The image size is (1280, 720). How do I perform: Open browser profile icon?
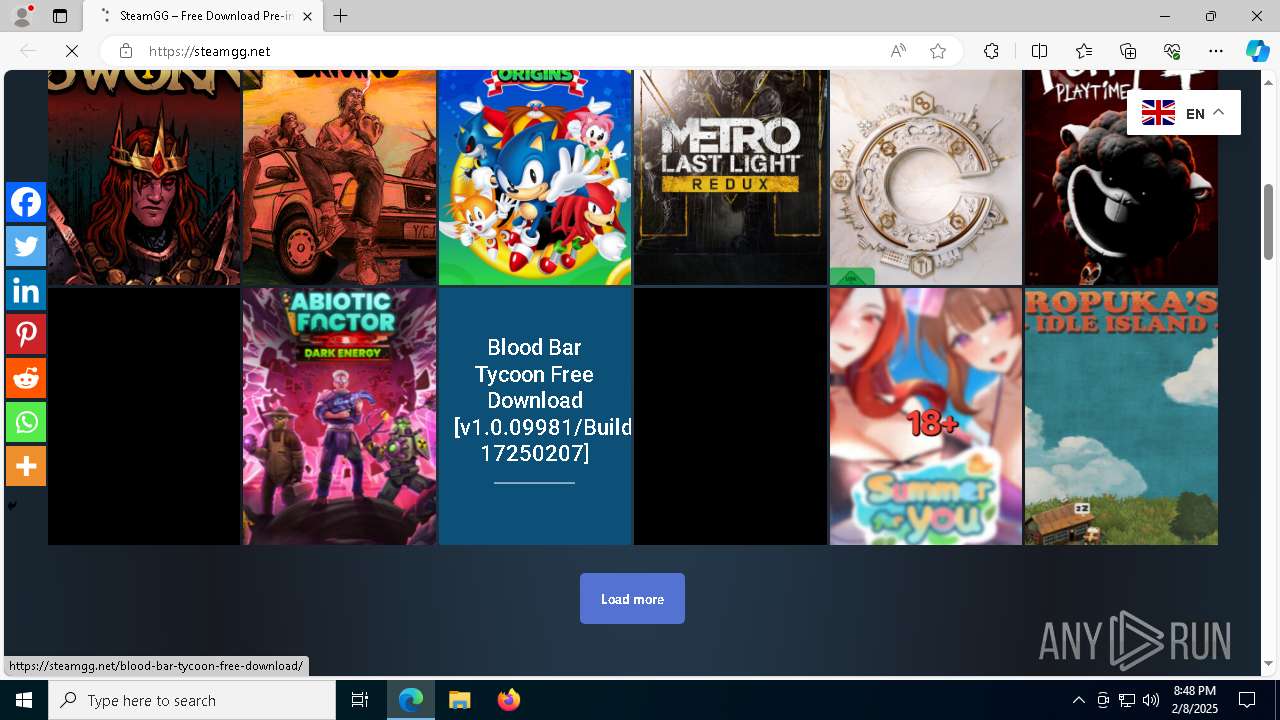(x=22, y=16)
